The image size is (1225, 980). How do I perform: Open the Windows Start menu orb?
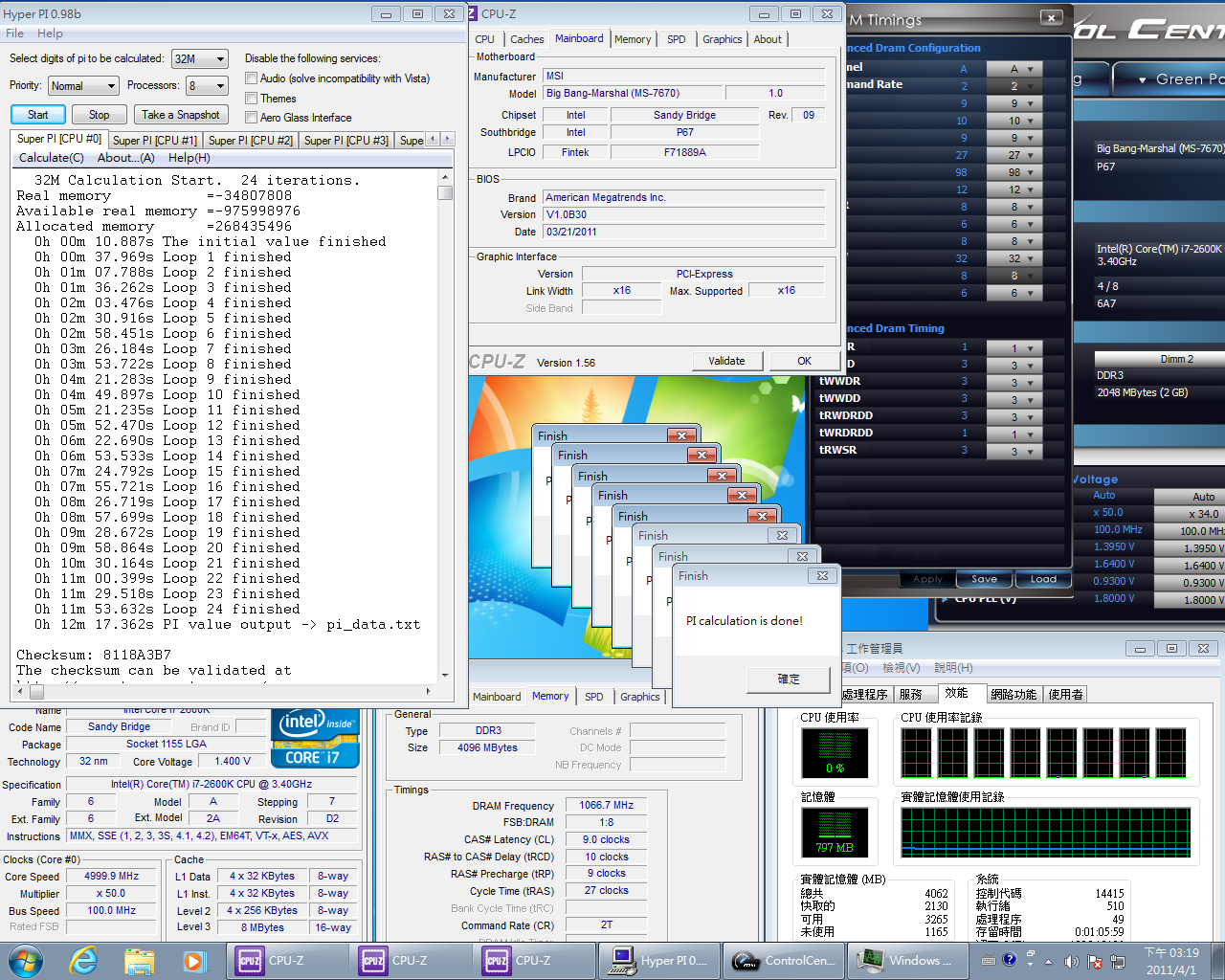click(25, 960)
